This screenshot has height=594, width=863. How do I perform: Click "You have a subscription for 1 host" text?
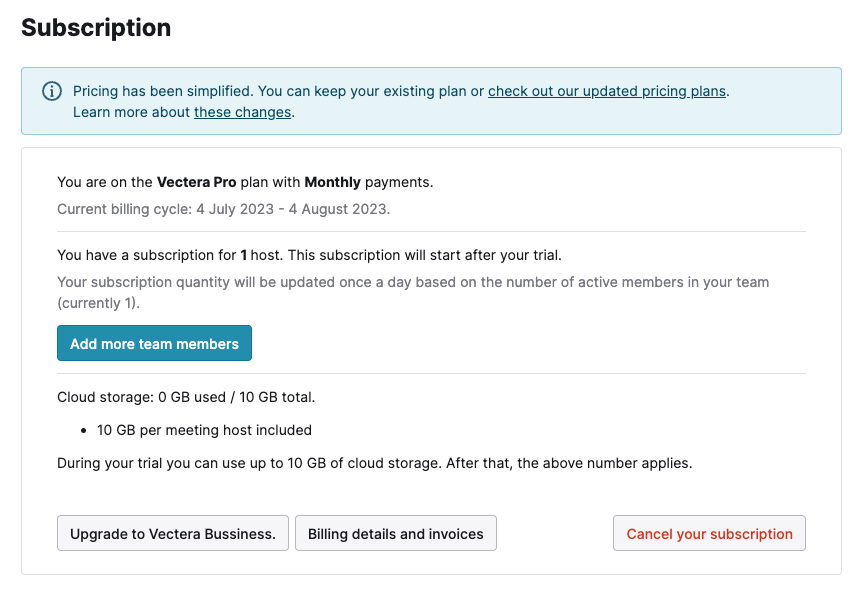point(309,255)
